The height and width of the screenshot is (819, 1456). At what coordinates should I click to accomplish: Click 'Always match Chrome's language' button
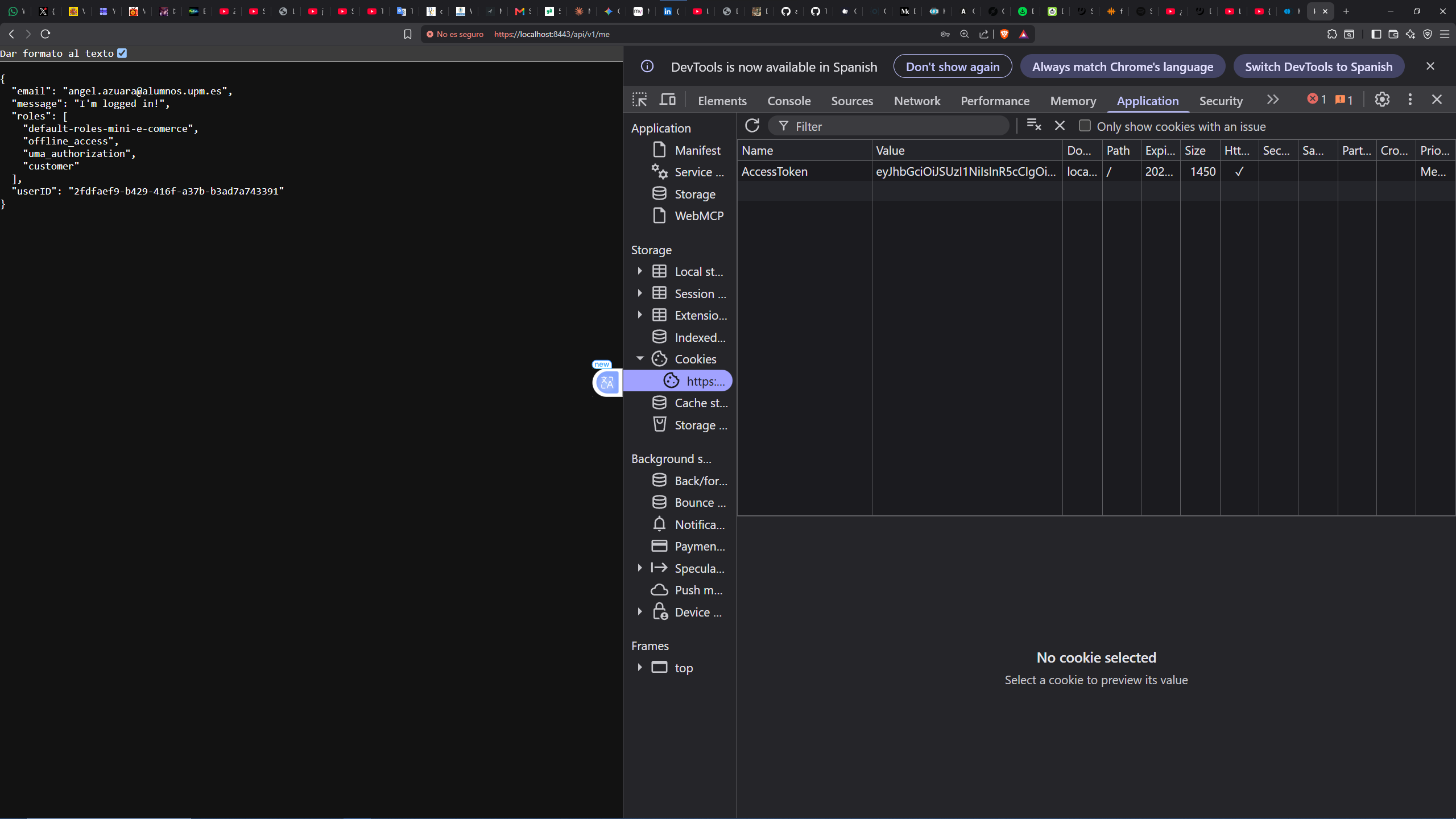(1123, 67)
